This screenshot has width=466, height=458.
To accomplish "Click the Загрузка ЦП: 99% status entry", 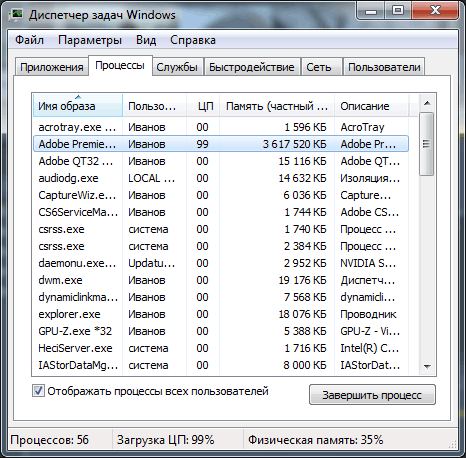I will [165, 440].
